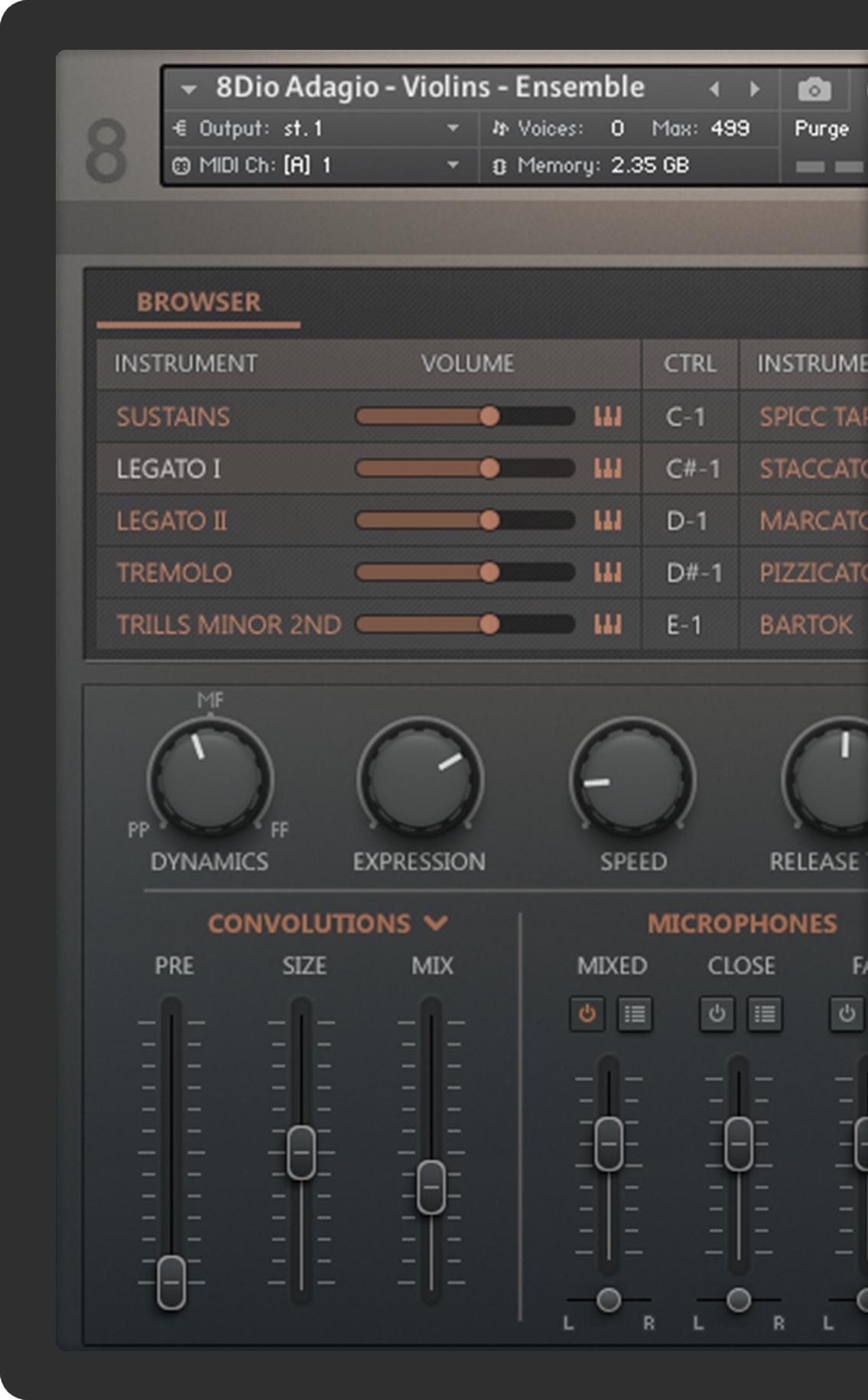Switch to the Browser tab
Image resolution: width=868 pixels, height=1400 pixels.
pos(199,302)
